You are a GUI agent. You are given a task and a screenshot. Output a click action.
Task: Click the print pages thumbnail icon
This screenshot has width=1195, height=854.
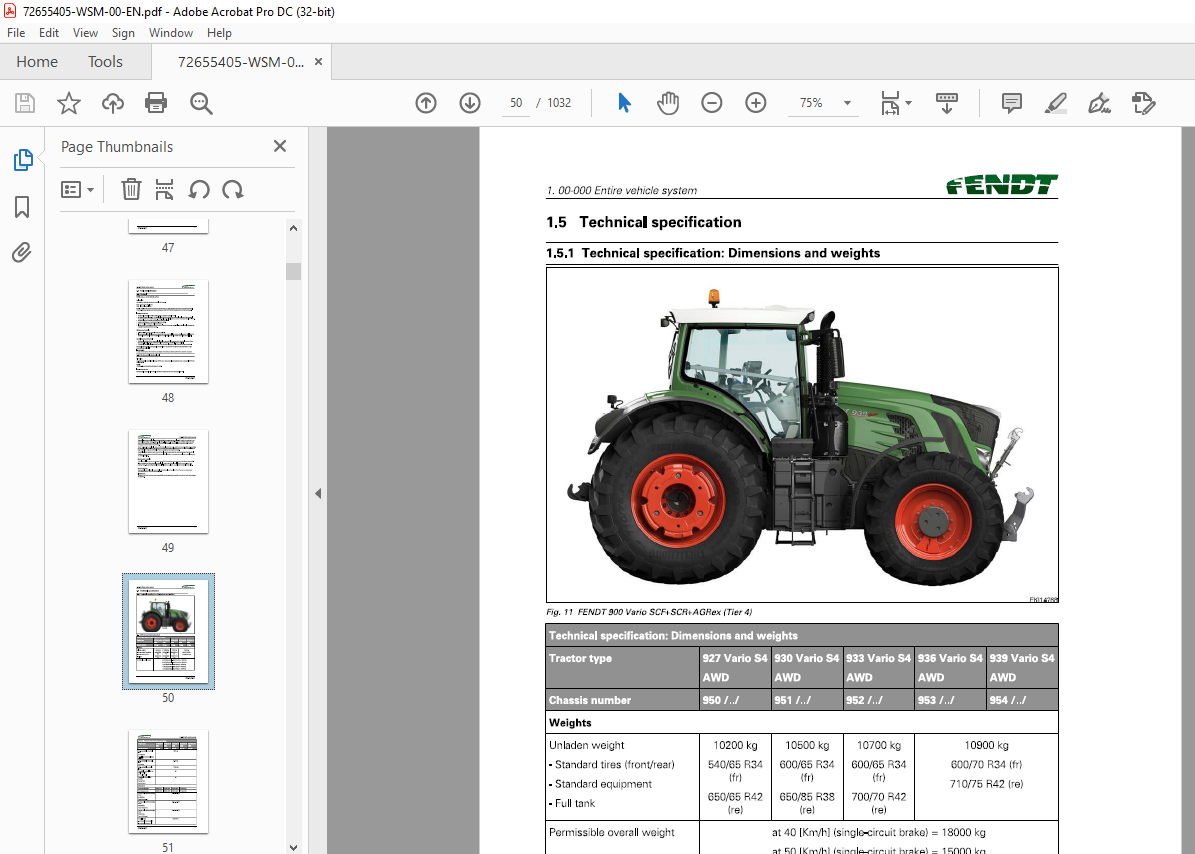click(164, 189)
